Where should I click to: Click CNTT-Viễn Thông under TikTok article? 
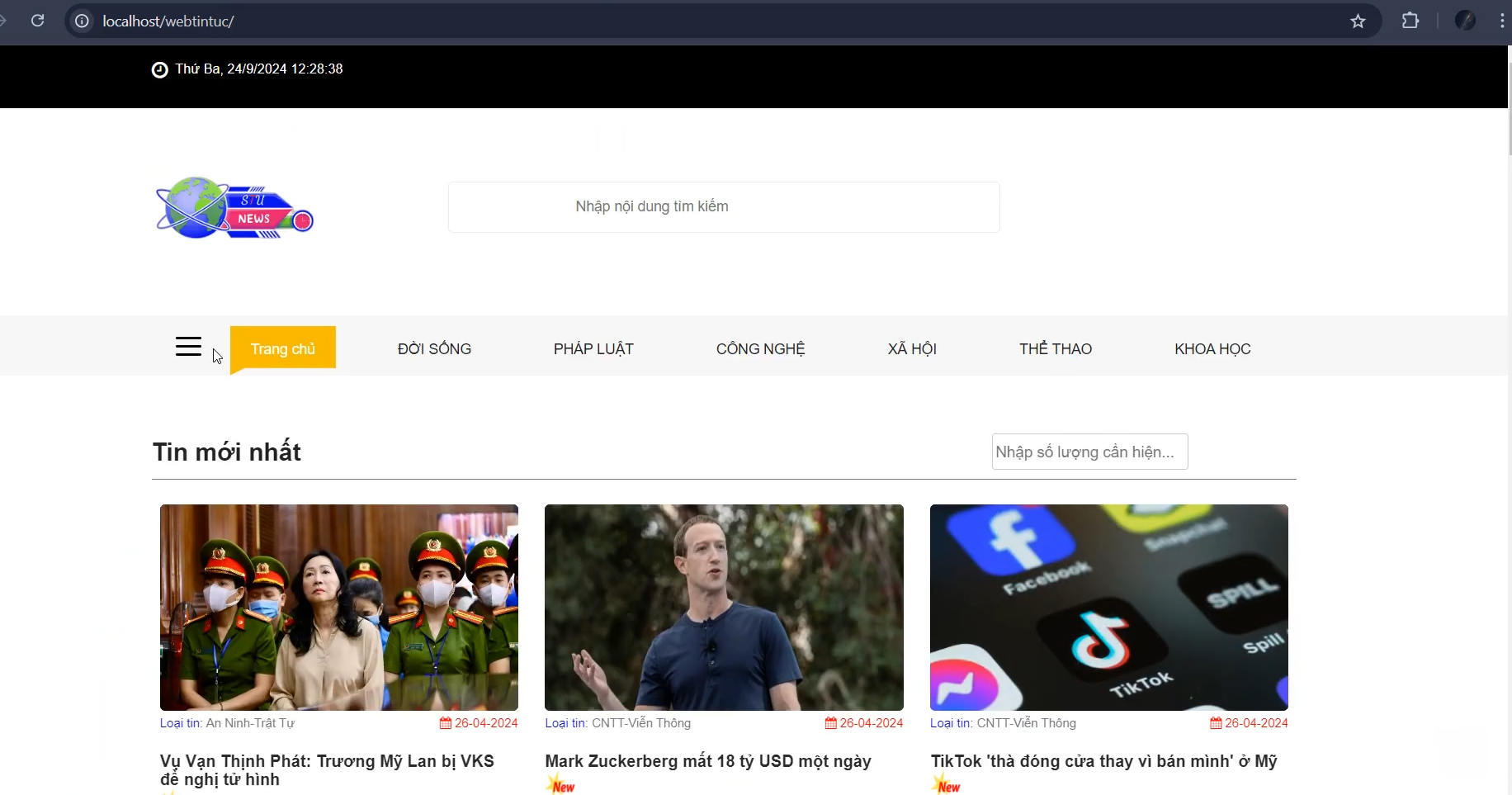[x=1027, y=723]
